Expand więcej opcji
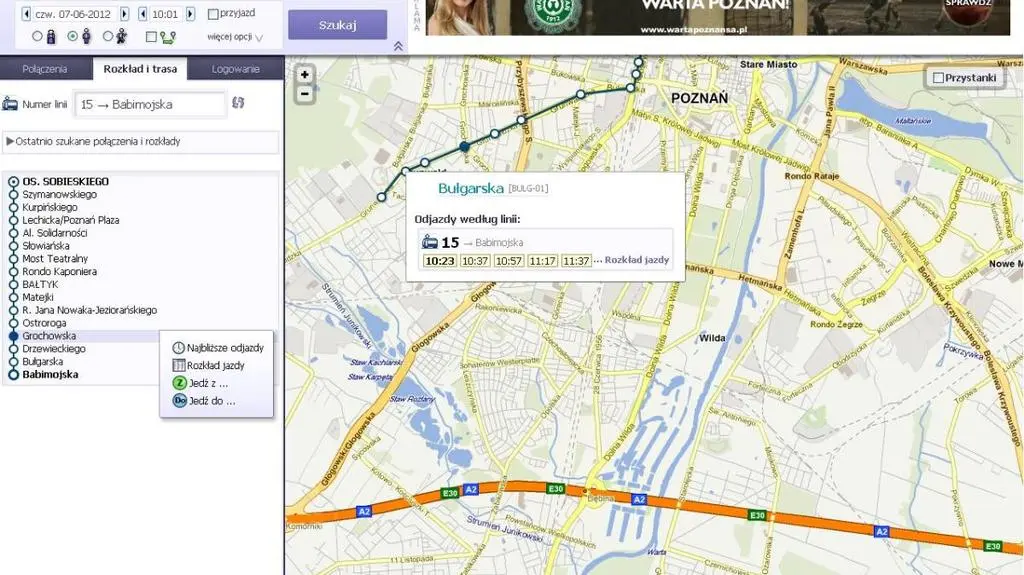1024x575 pixels. pyautogui.click(x=235, y=37)
